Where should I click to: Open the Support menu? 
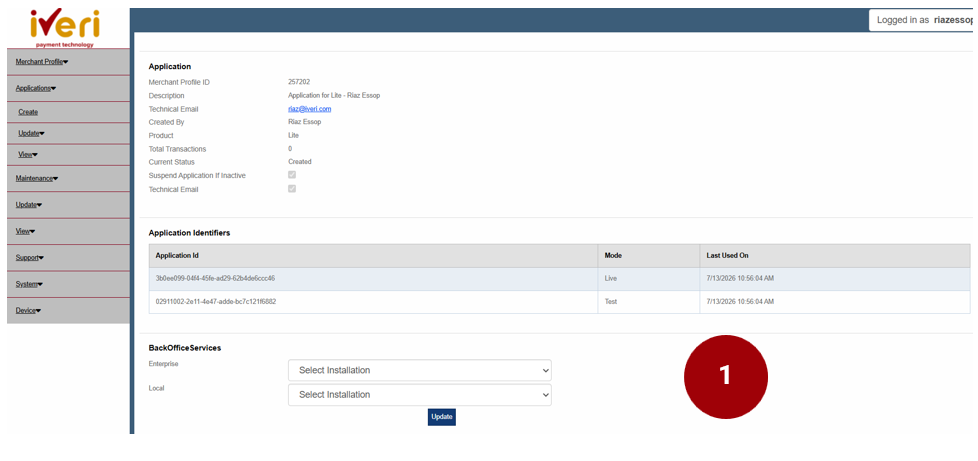(30, 258)
